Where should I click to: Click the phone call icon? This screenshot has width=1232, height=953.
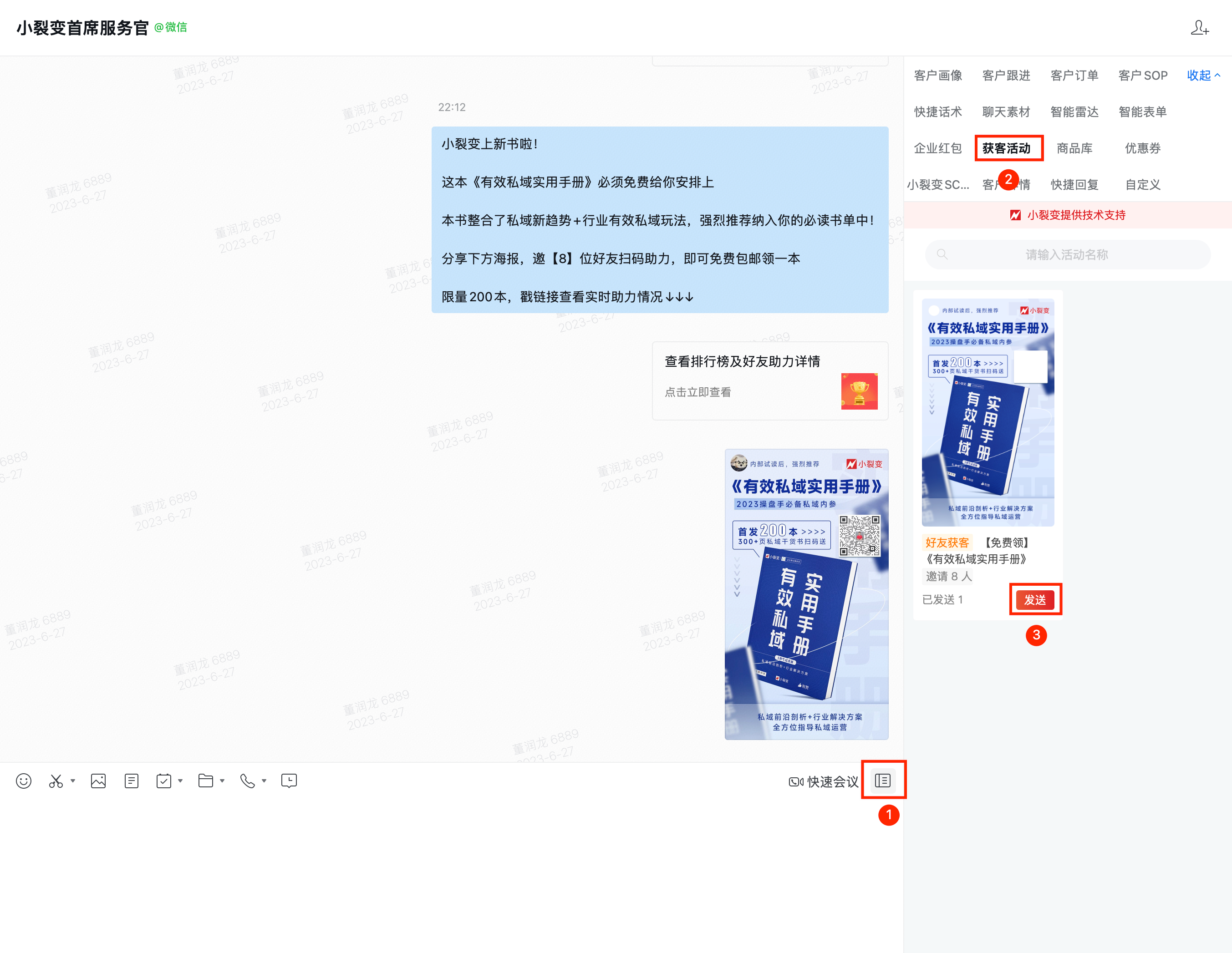[x=247, y=781]
